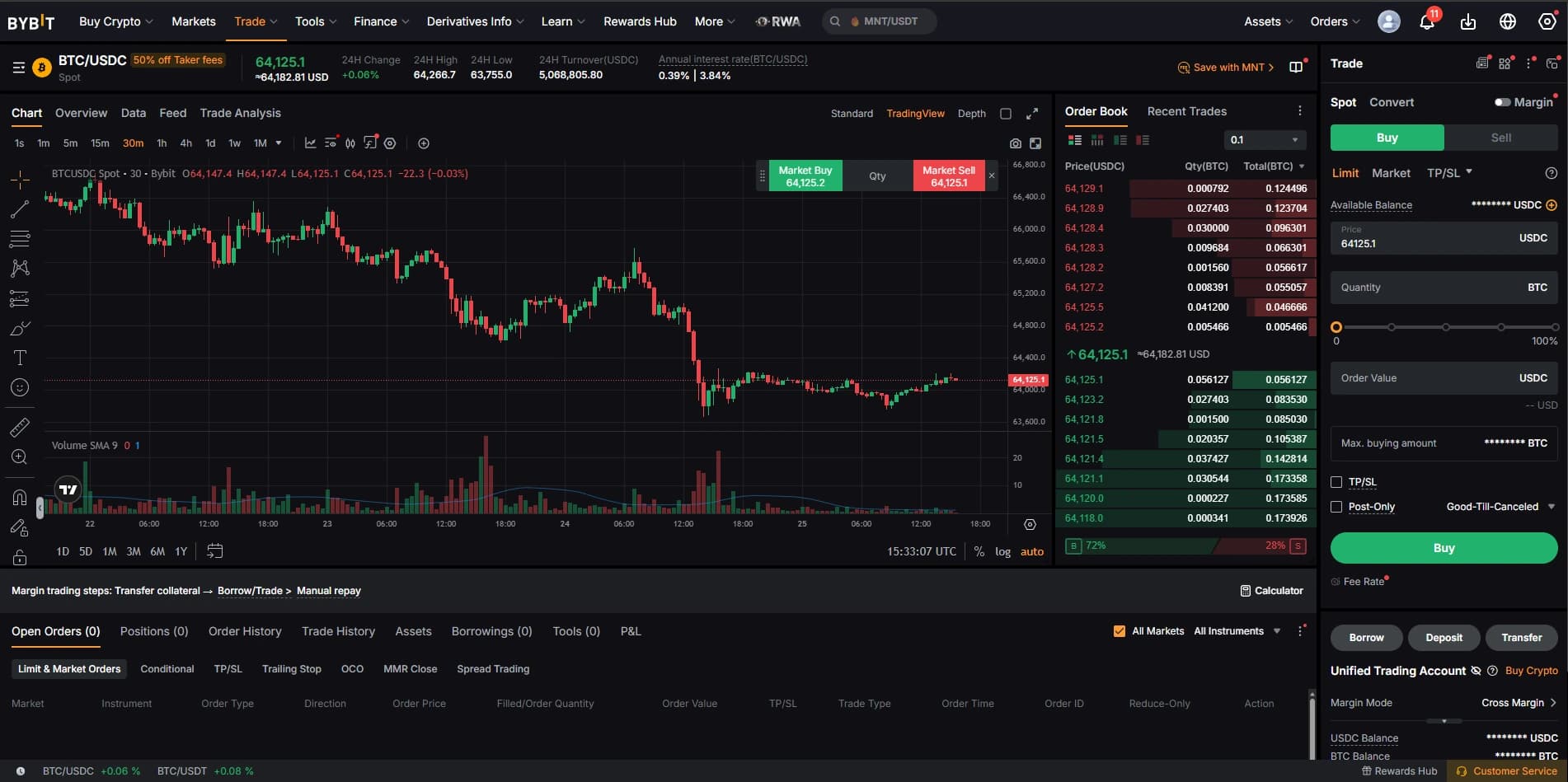Switch to the Recent Trades tab
Screen dimensions: 1568x782
(1186, 111)
